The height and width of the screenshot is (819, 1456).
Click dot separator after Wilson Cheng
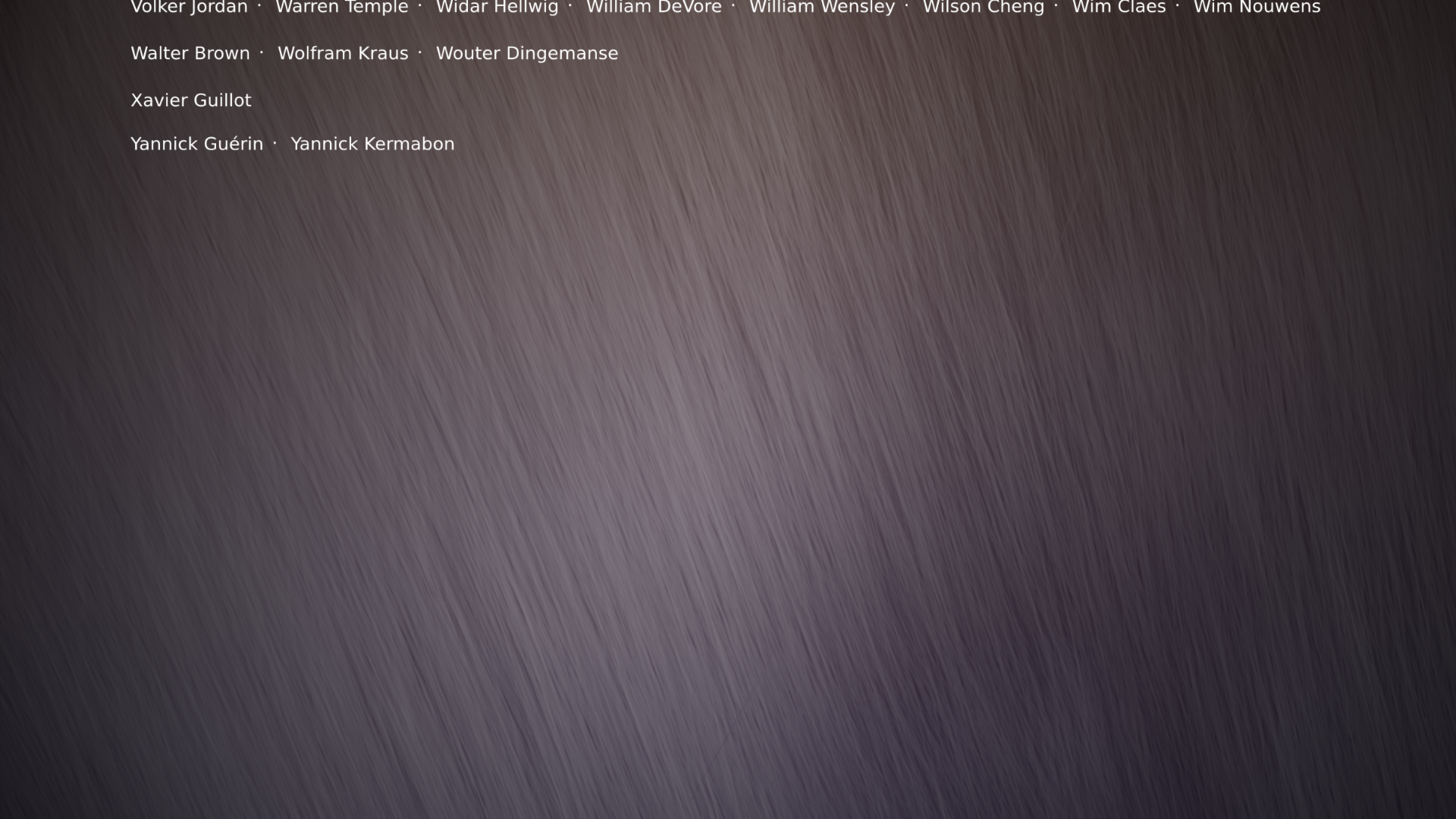coord(1056,6)
